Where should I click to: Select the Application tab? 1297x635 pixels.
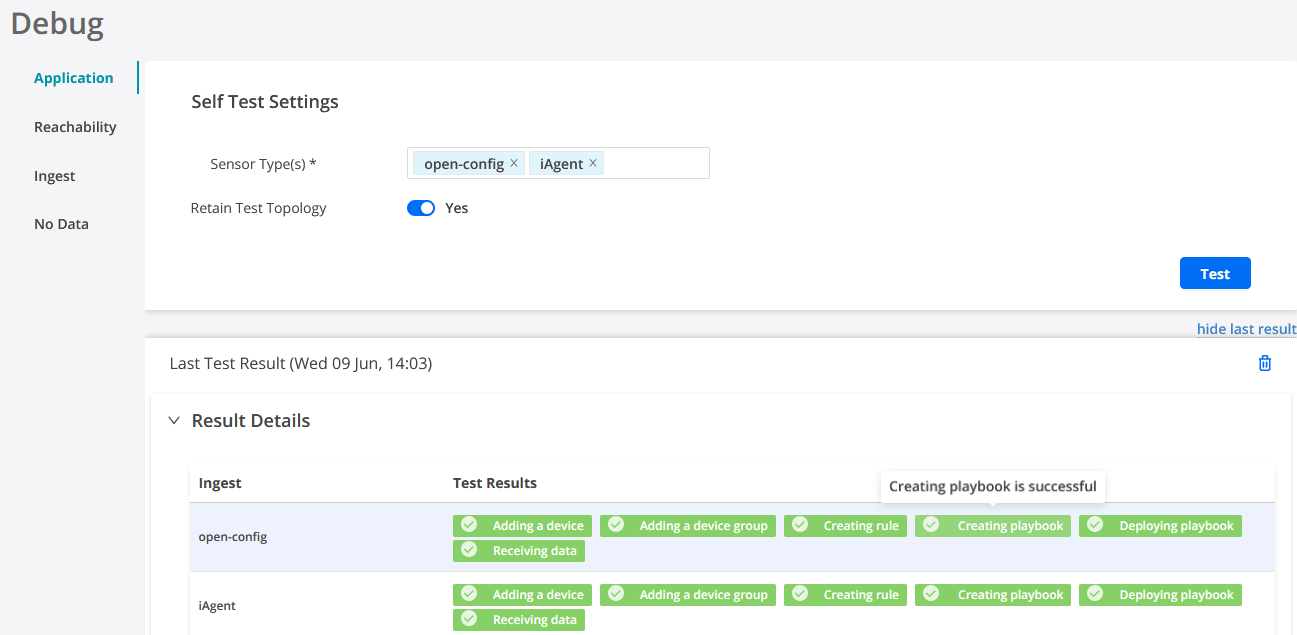click(x=73, y=78)
